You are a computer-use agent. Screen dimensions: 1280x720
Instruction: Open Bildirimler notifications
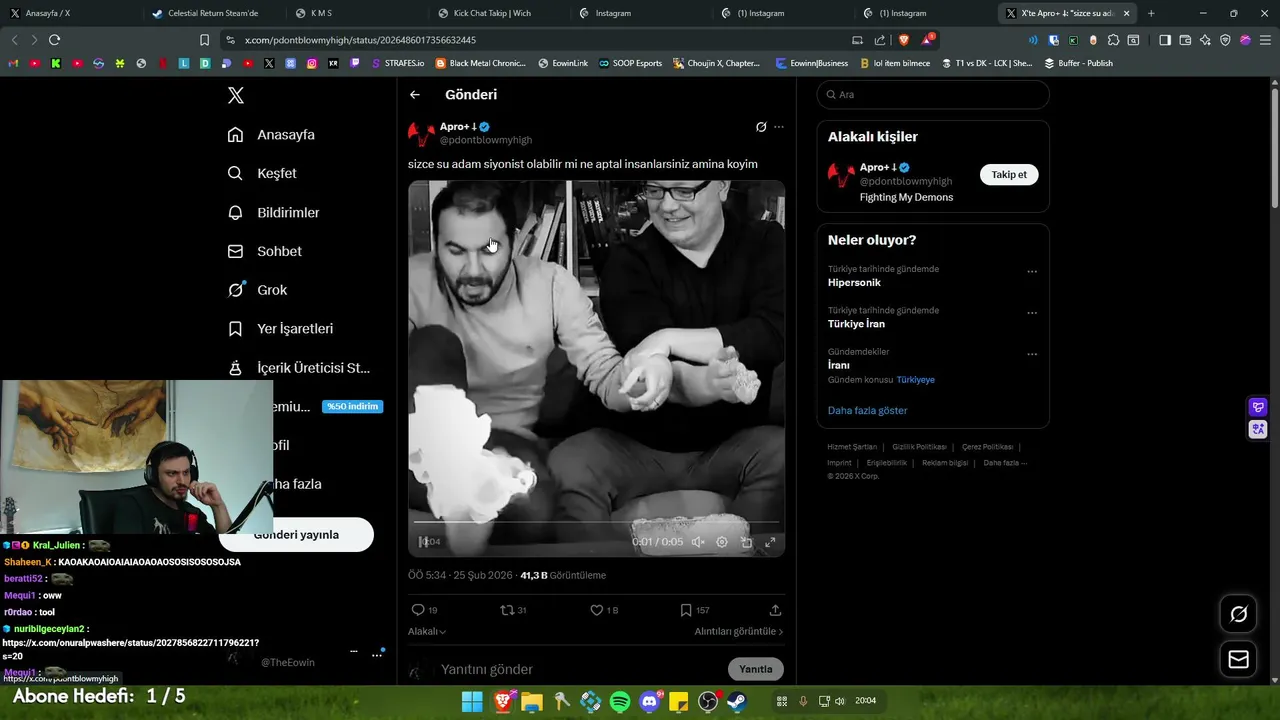pyautogui.click(x=273, y=212)
